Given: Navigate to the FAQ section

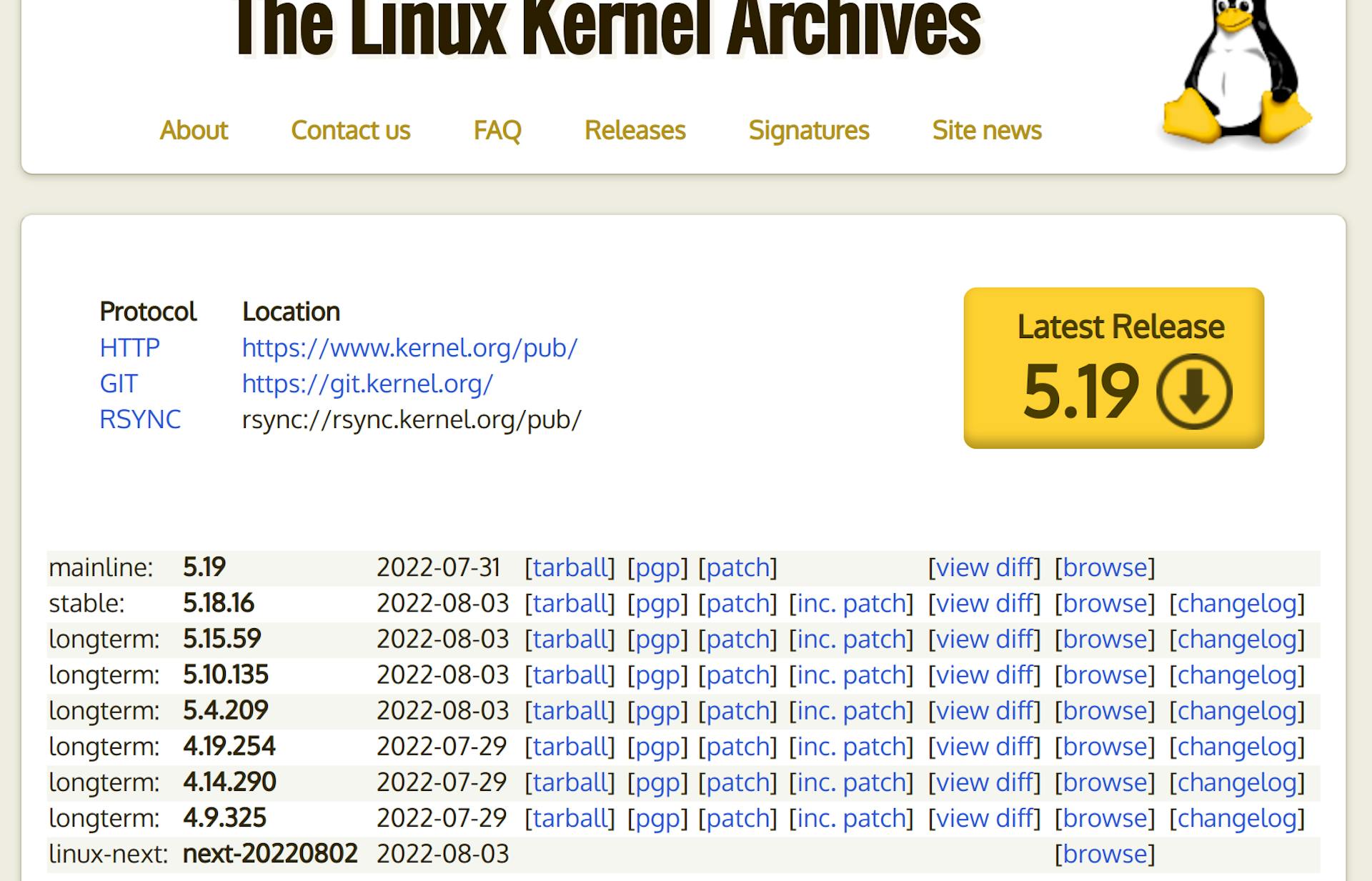Looking at the screenshot, I should click(x=498, y=130).
